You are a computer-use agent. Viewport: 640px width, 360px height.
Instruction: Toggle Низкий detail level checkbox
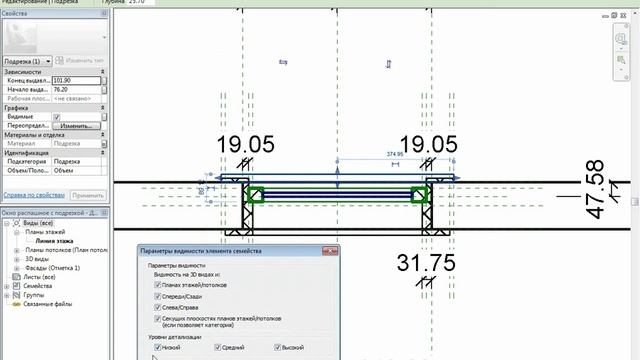click(158, 347)
